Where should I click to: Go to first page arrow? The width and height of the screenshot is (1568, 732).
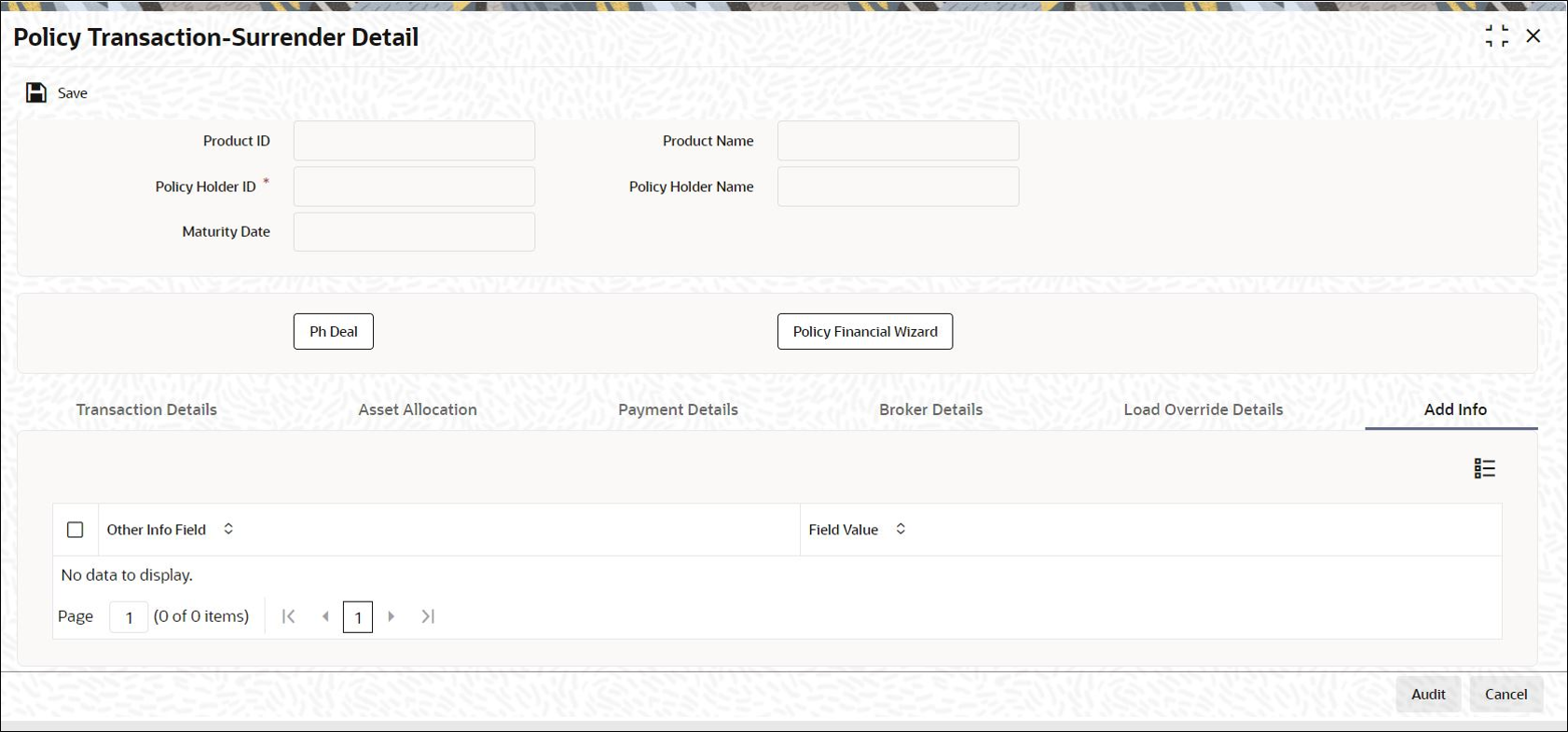click(289, 616)
